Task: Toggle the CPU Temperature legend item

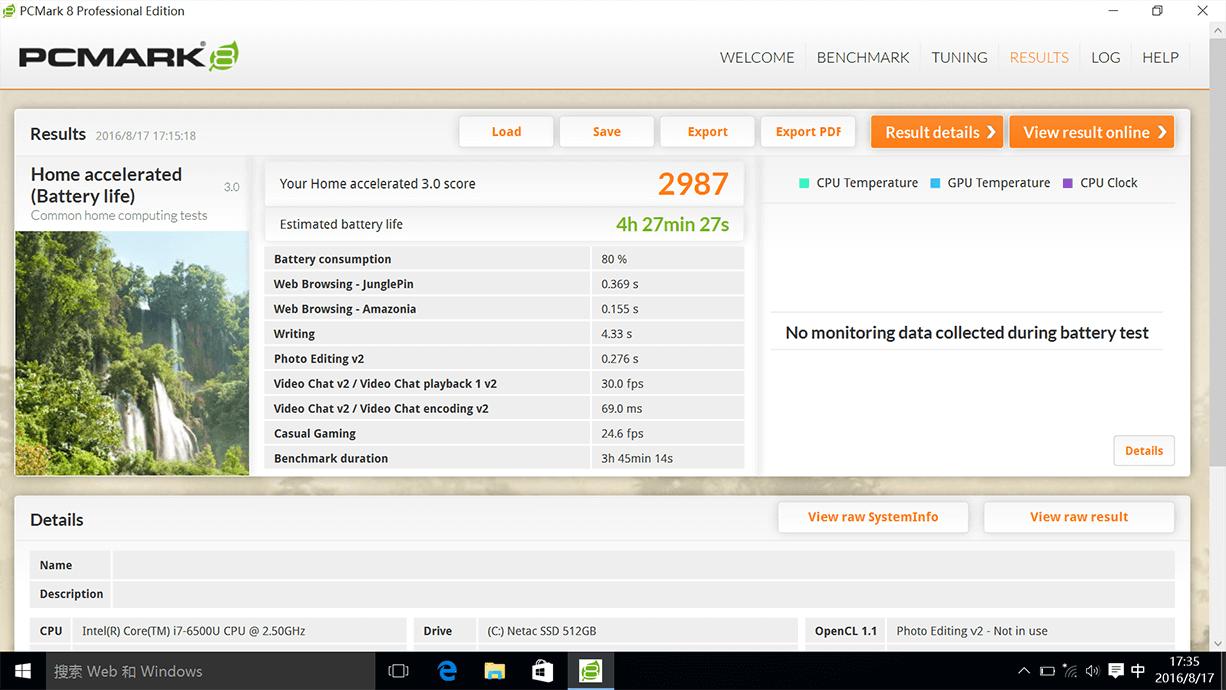Action: point(858,183)
